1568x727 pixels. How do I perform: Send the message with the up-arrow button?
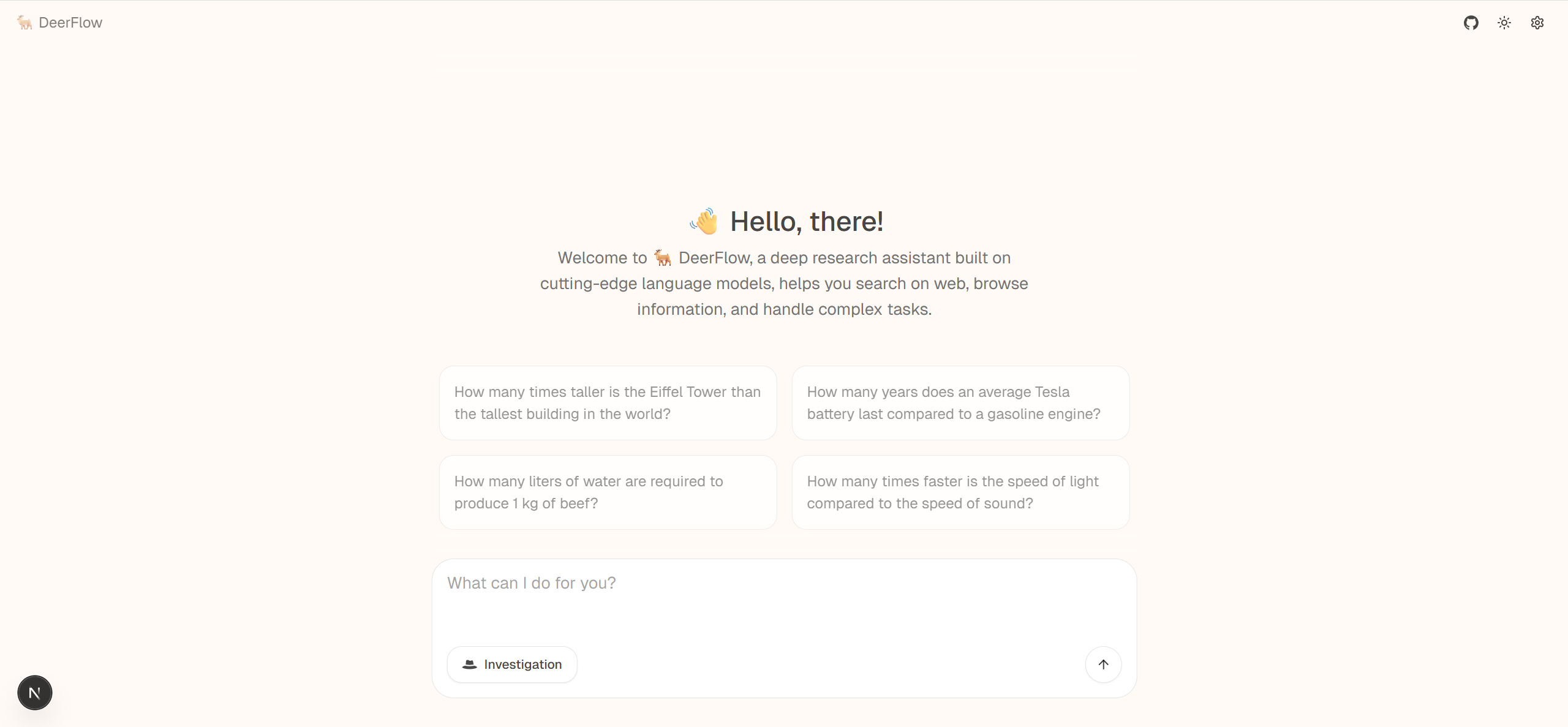[1103, 665]
